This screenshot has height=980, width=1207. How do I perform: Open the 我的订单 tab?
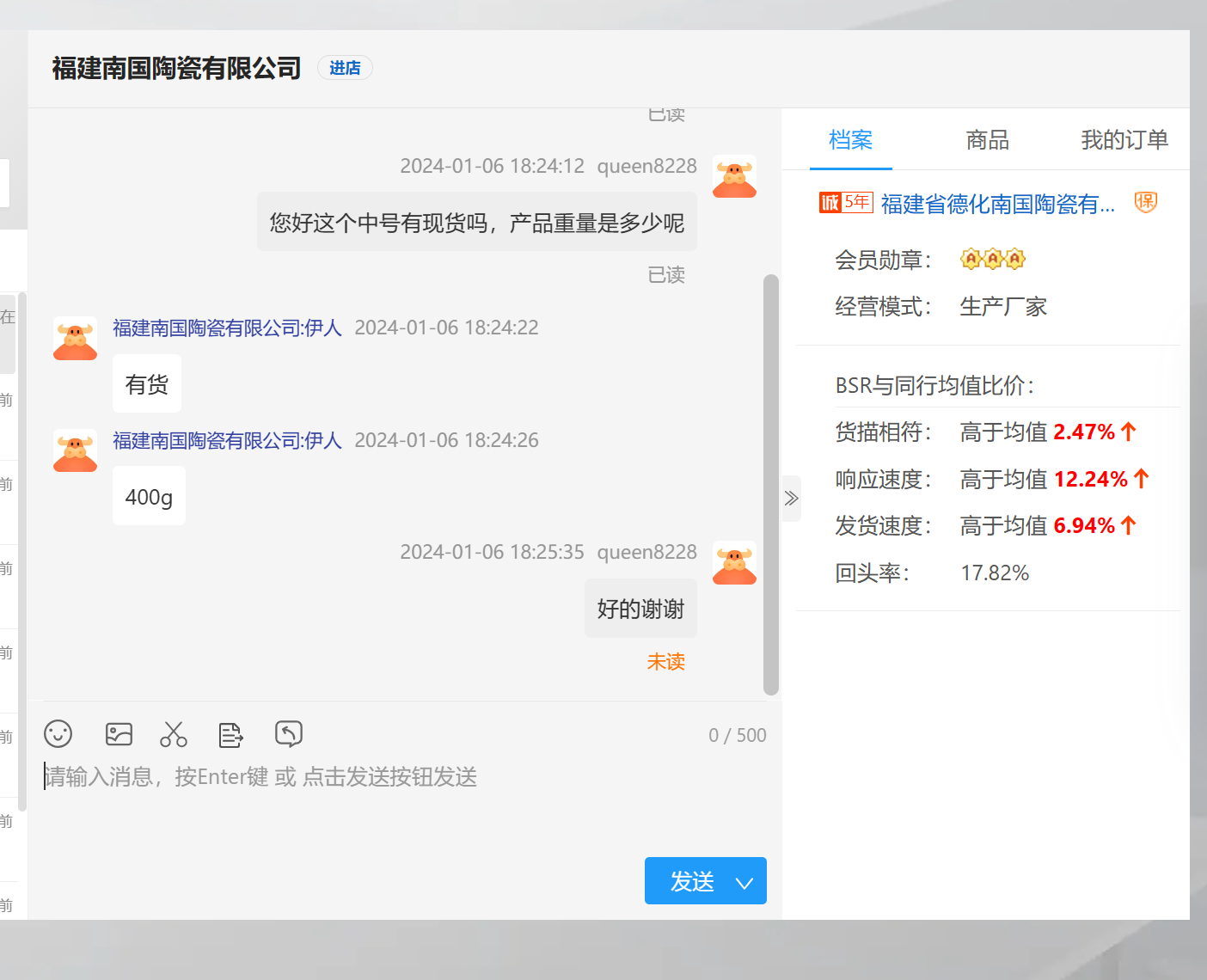click(x=1124, y=140)
